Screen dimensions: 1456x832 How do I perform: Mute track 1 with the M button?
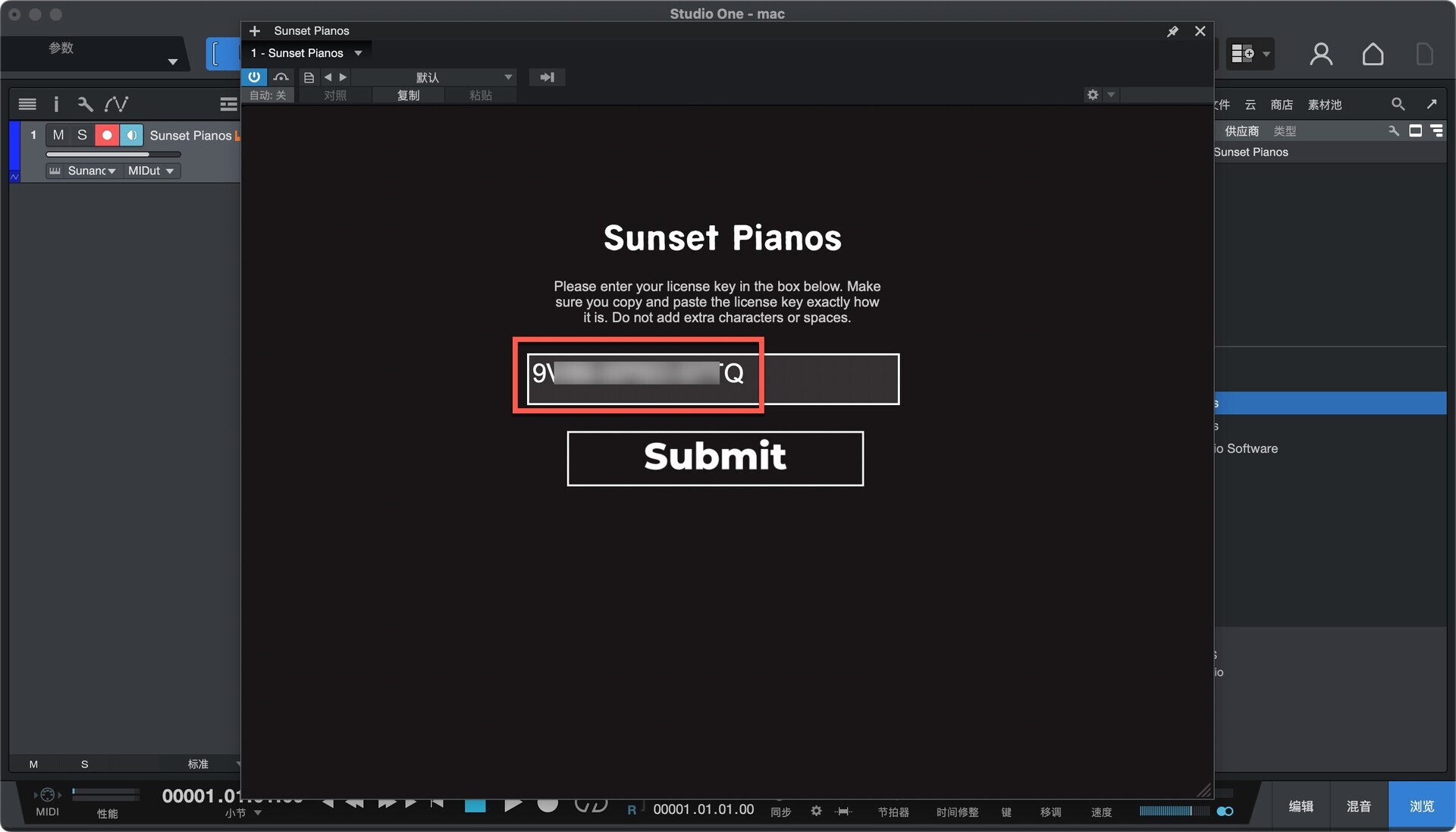pyautogui.click(x=58, y=135)
